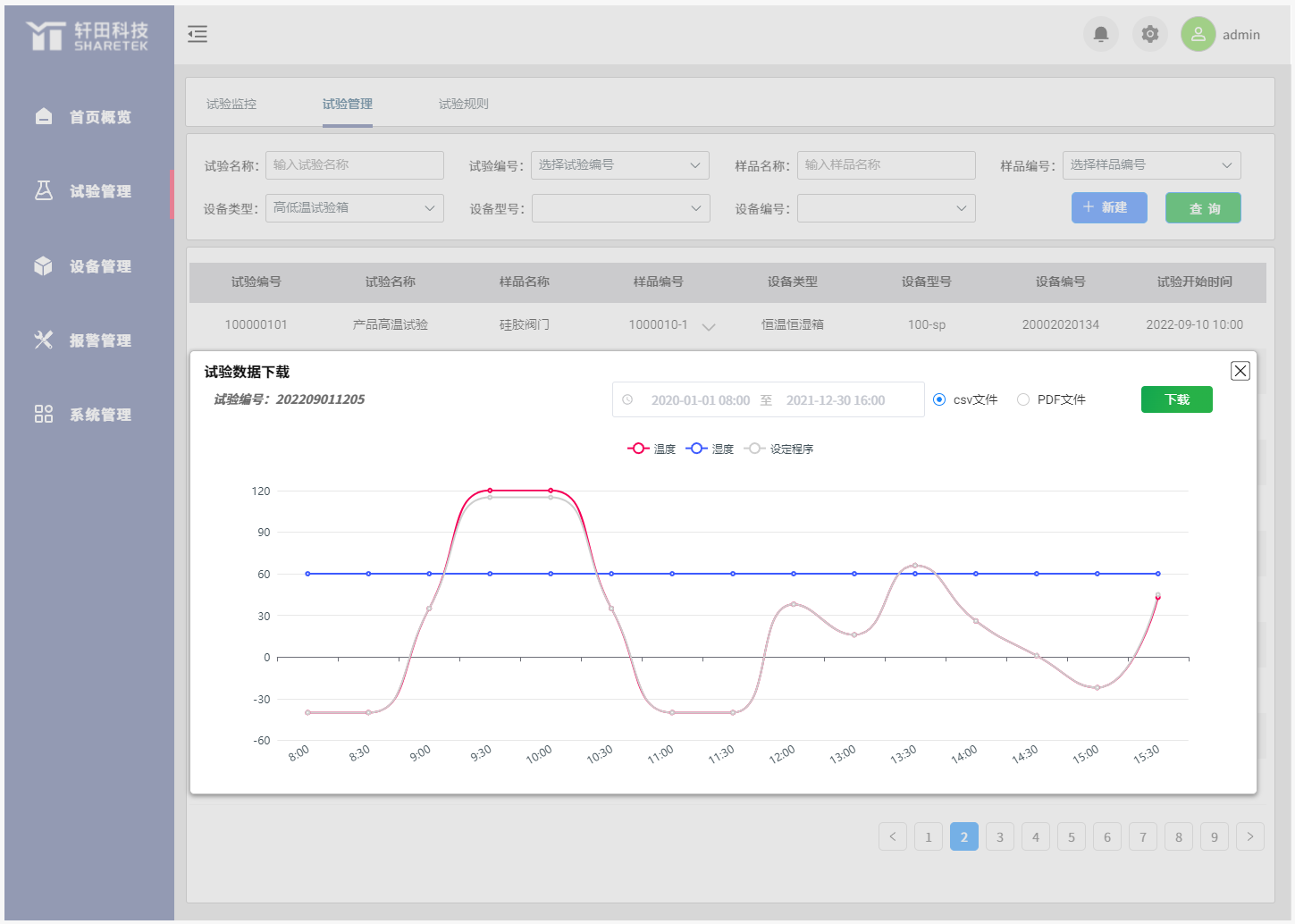Open the 设备类型 dropdown showing 高低温试验箱
The height and width of the screenshot is (924, 1295).
pyautogui.click(x=354, y=208)
